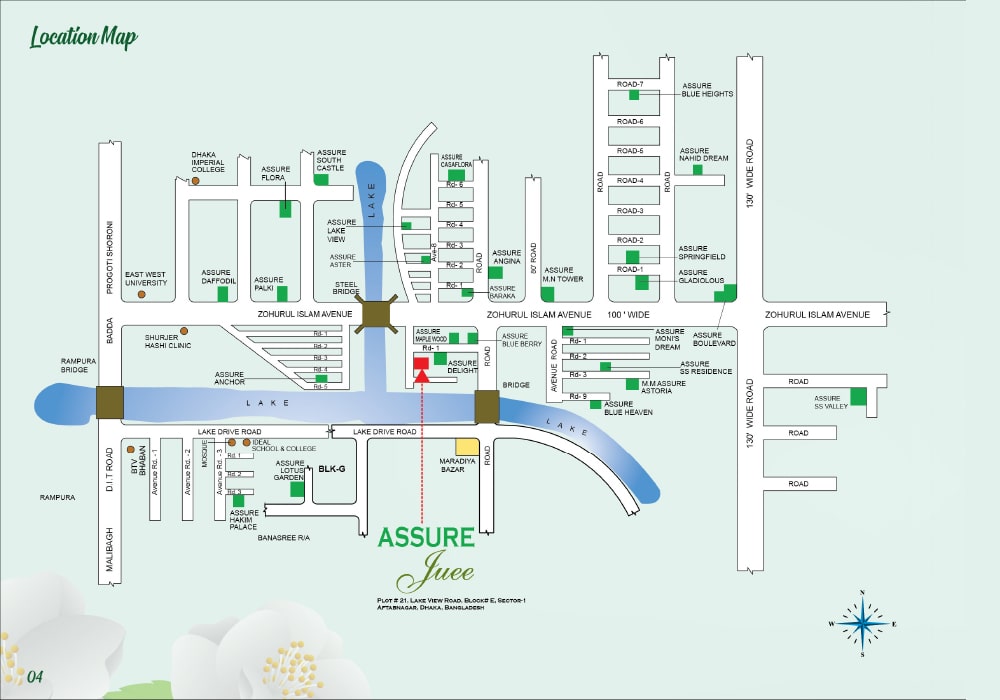Select the Assure Daffodil green square

pos(223,294)
